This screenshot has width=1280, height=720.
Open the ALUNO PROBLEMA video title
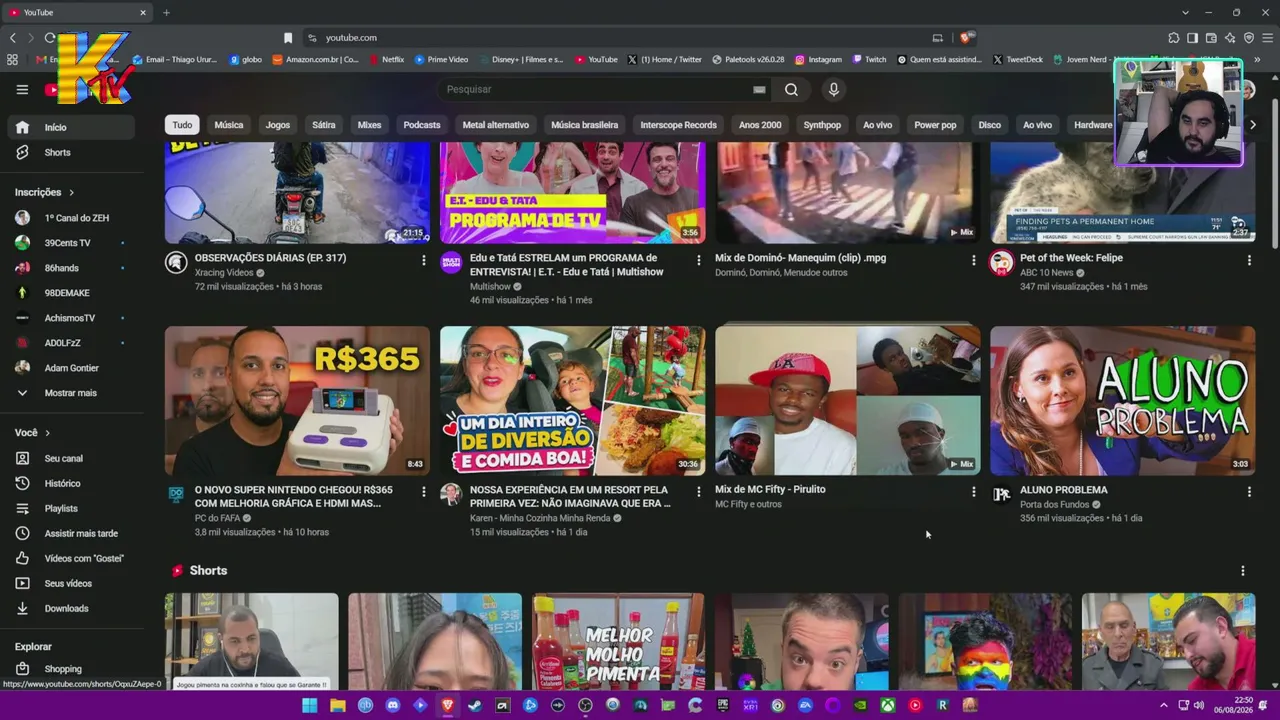coord(1064,490)
